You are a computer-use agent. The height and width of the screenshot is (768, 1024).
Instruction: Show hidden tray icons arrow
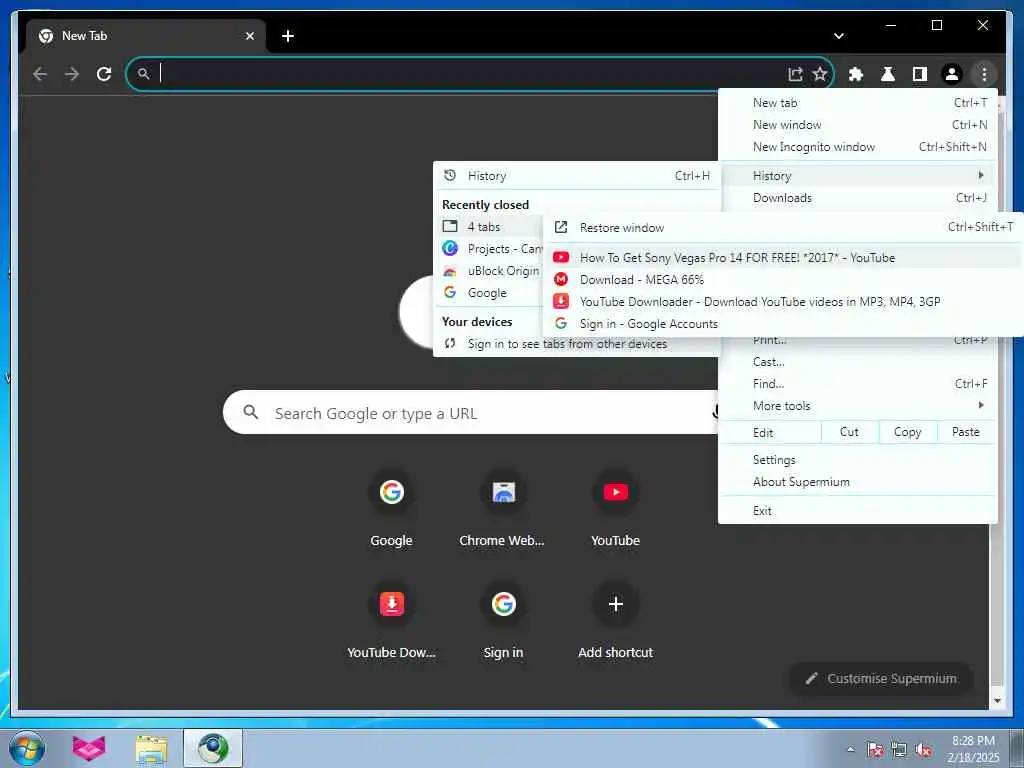(x=850, y=749)
